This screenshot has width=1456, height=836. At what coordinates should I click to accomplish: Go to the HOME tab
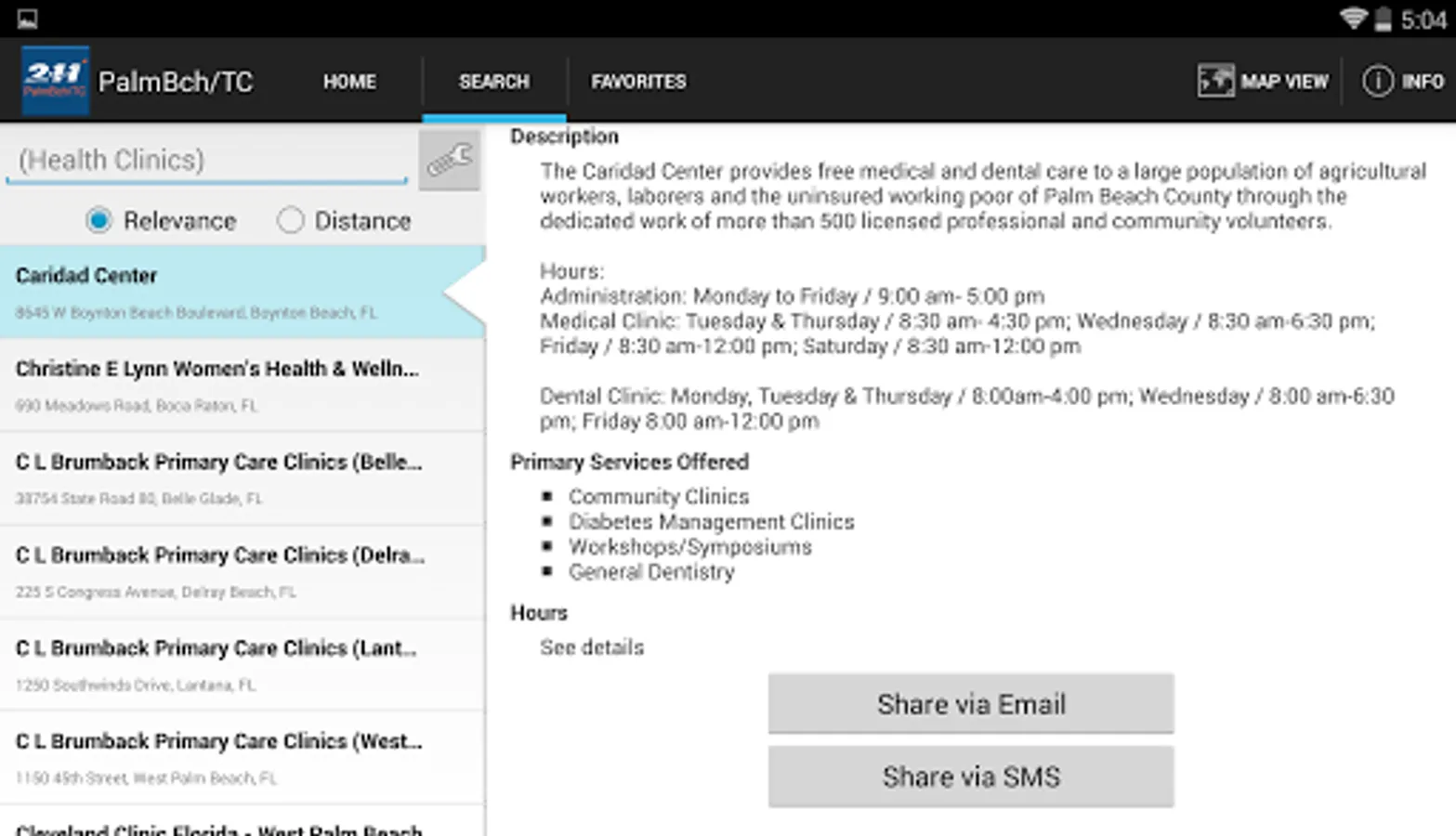349,82
